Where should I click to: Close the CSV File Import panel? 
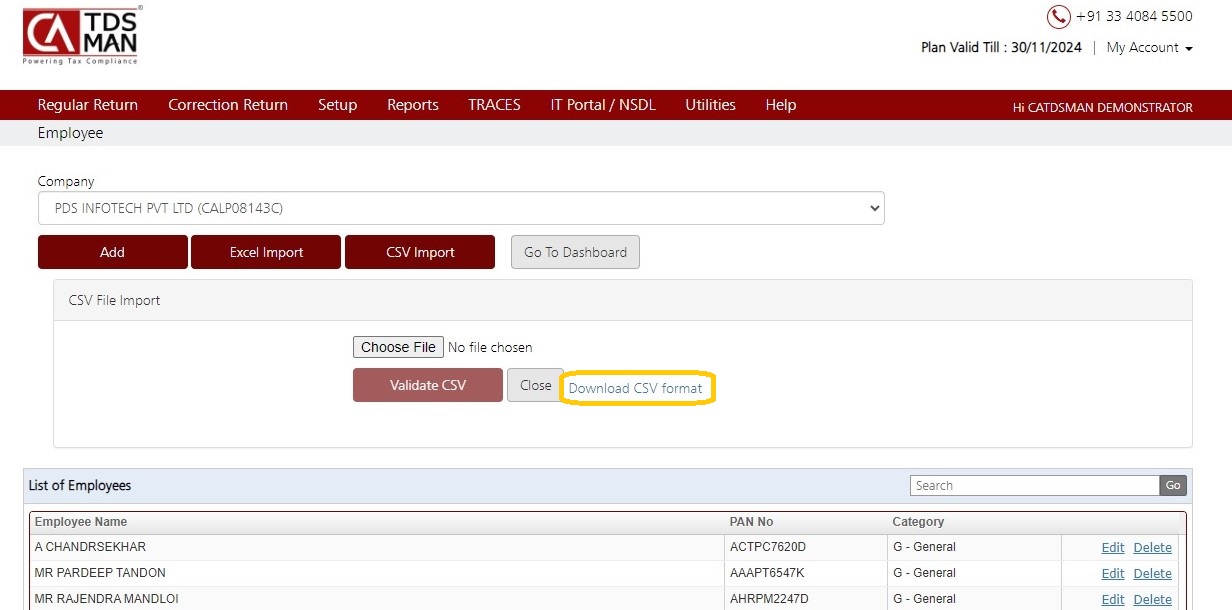pyautogui.click(x=535, y=385)
